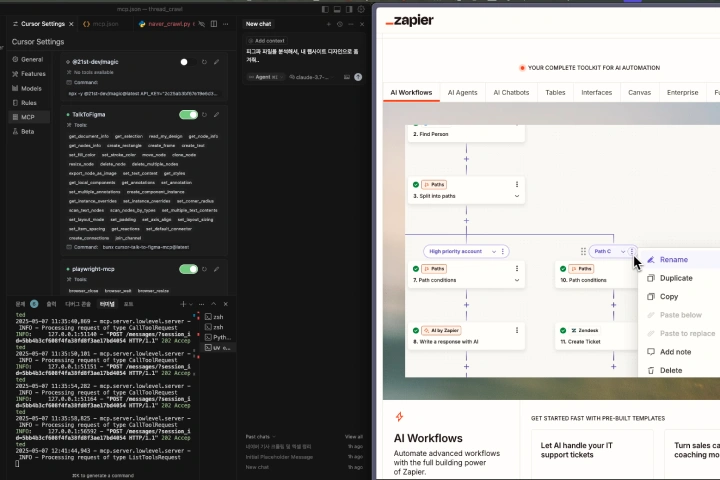The image size is (720, 480).
Task: Open the AI Chatbots tab on Zapier
Action: [x=511, y=92]
